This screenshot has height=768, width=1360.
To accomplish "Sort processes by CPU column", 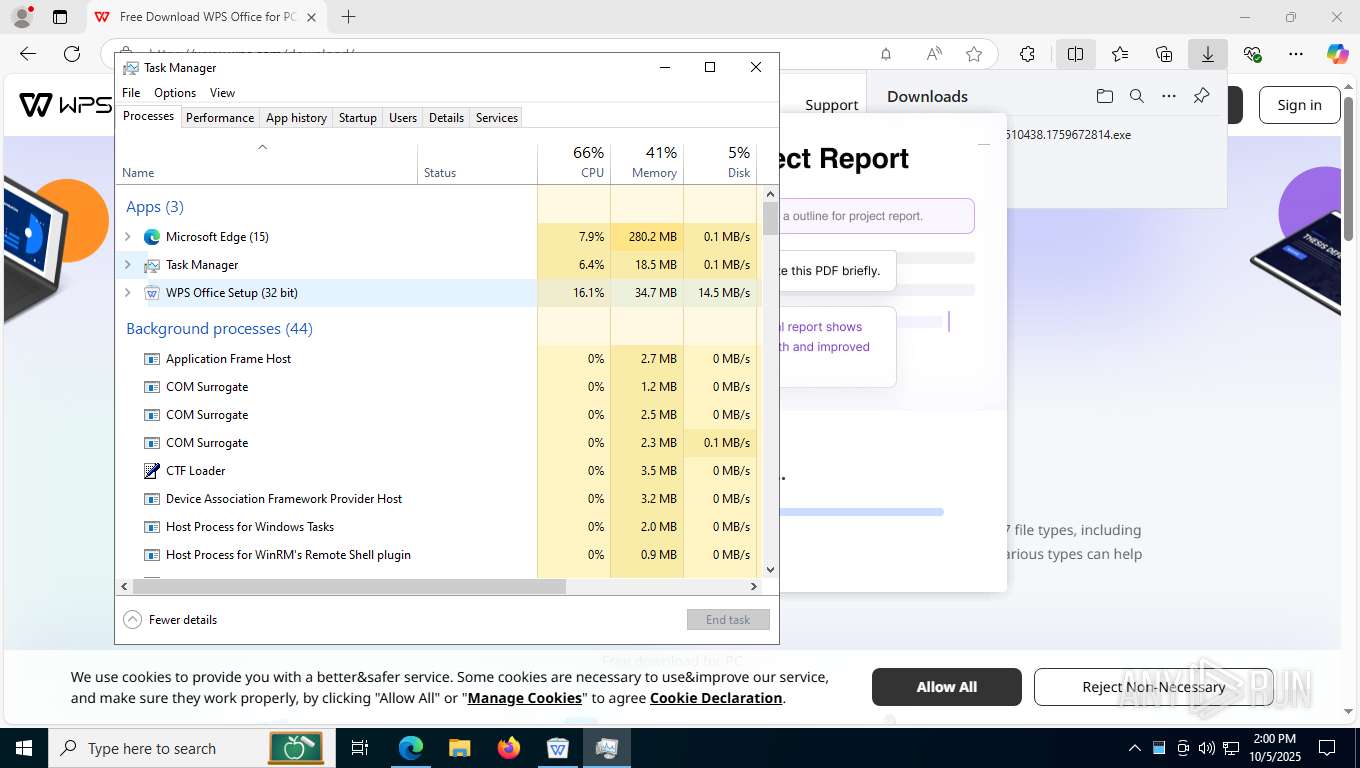I will (574, 162).
